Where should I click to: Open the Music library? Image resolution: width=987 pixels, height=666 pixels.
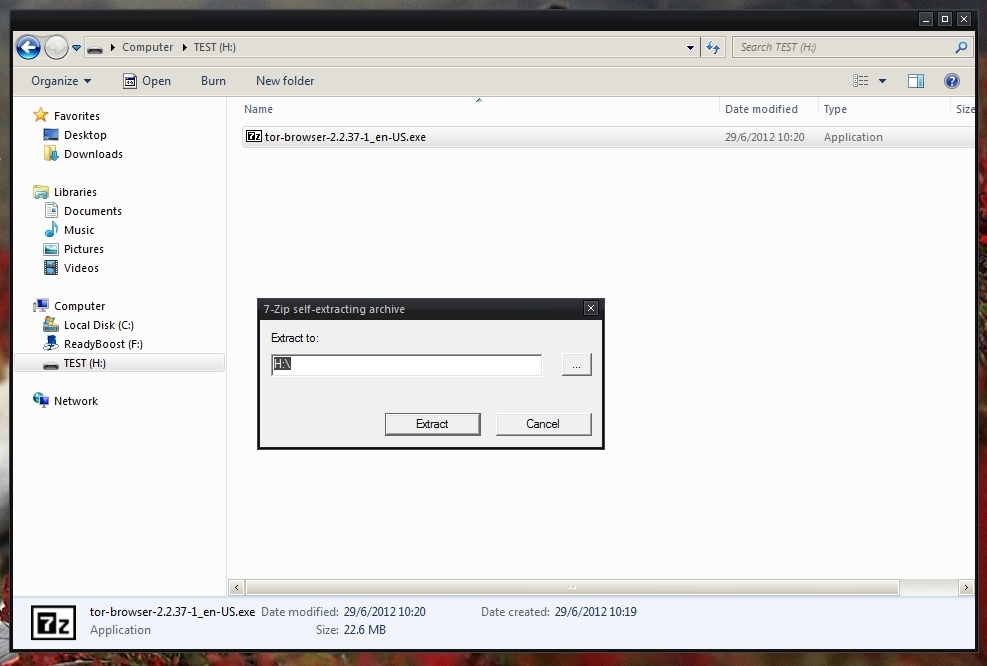[x=79, y=230]
